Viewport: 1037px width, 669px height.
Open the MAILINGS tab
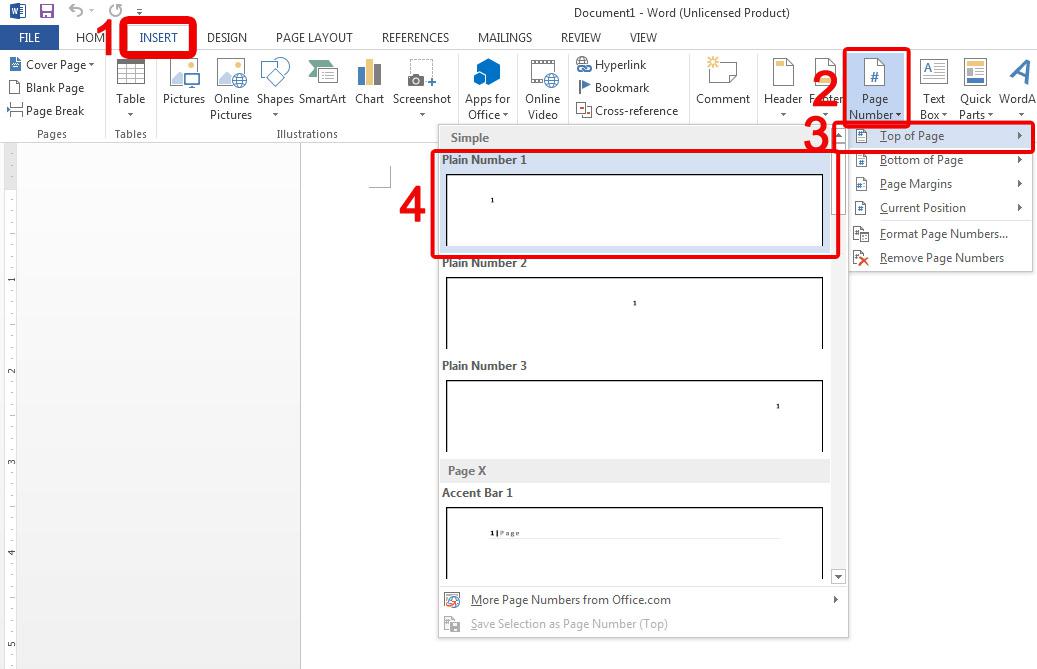505,38
